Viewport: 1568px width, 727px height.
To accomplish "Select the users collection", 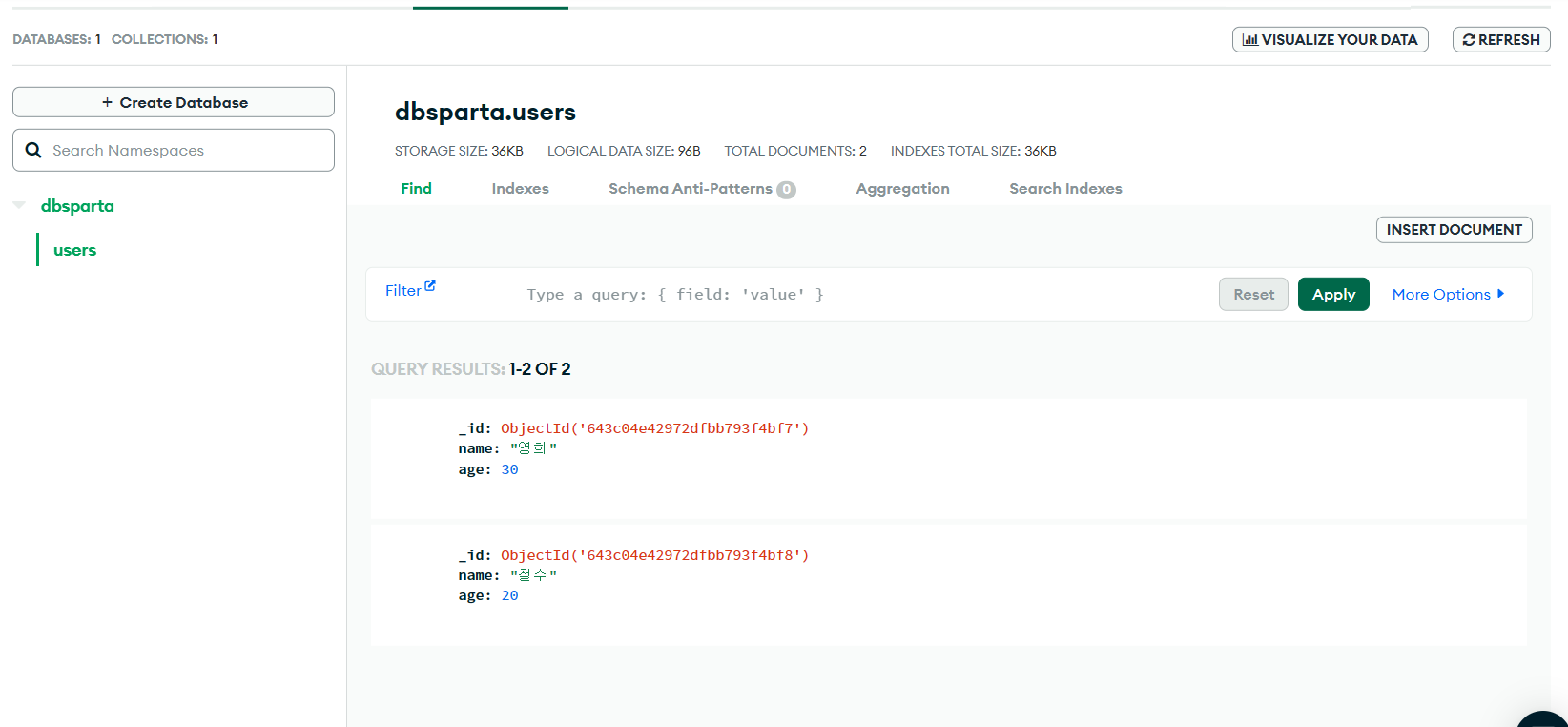I will tap(74, 250).
